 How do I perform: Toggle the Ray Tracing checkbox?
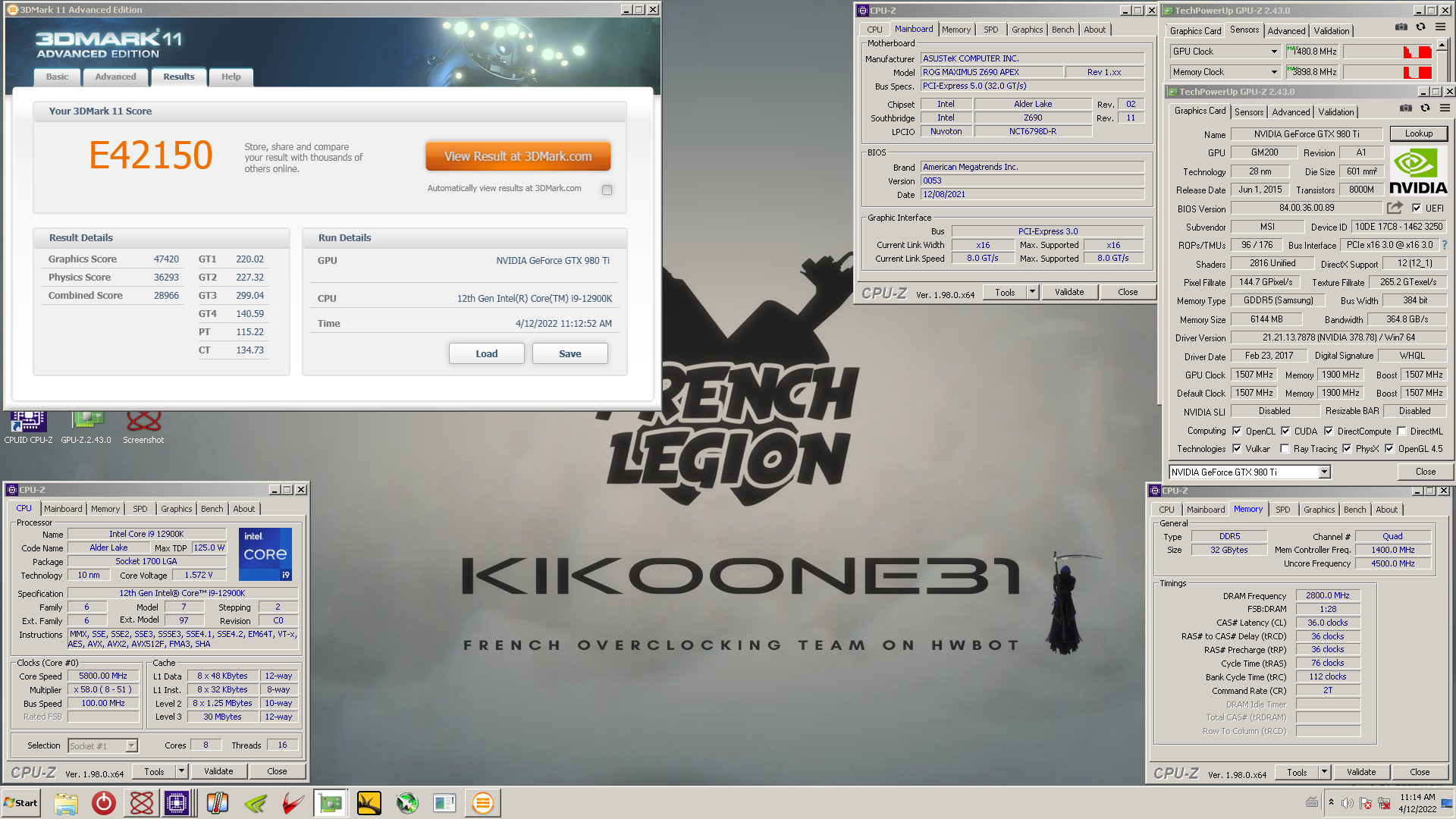point(1285,448)
